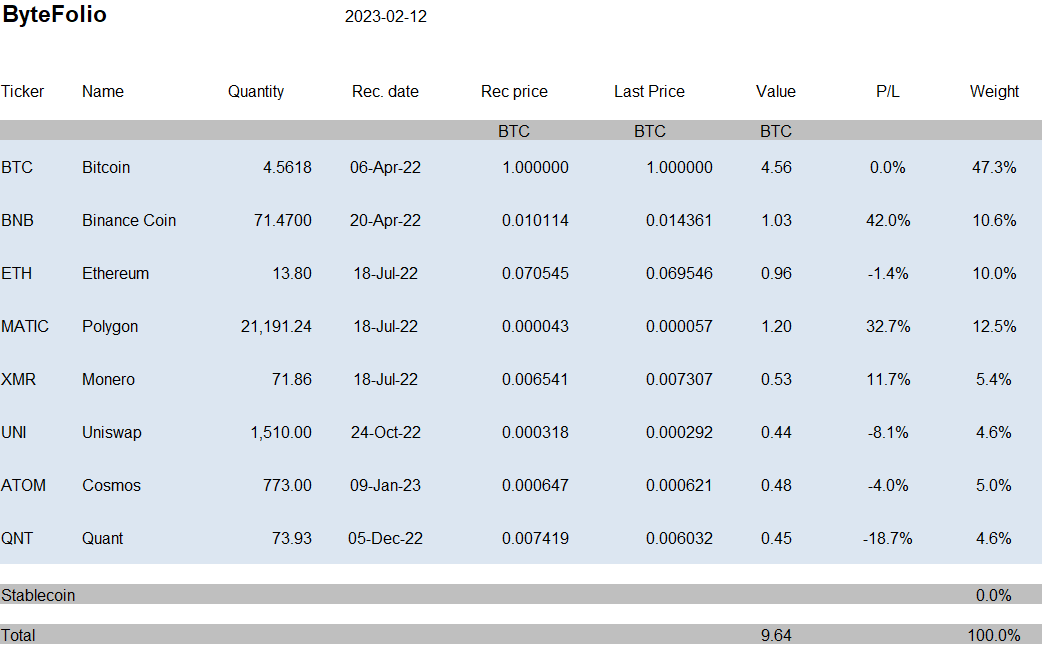Select the Quant name cell
The height and width of the screenshot is (645, 1042).
click(103, 539)
